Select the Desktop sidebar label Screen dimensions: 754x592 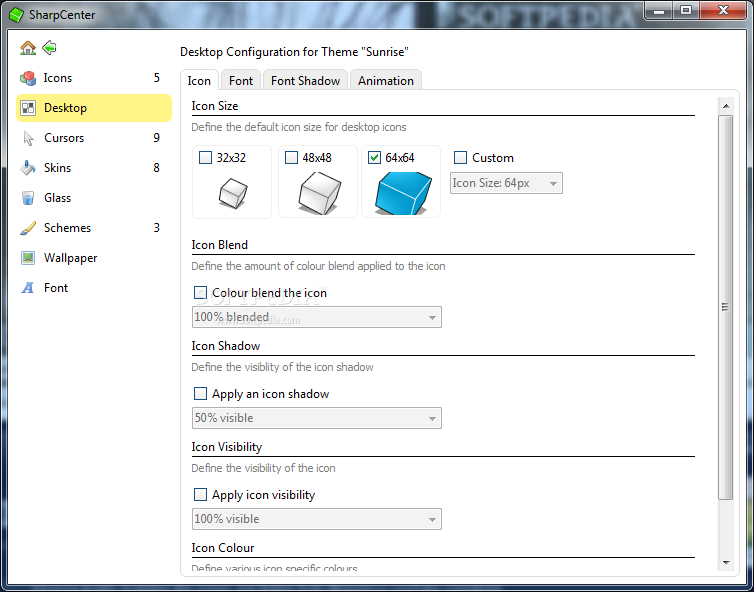(65, 108)
